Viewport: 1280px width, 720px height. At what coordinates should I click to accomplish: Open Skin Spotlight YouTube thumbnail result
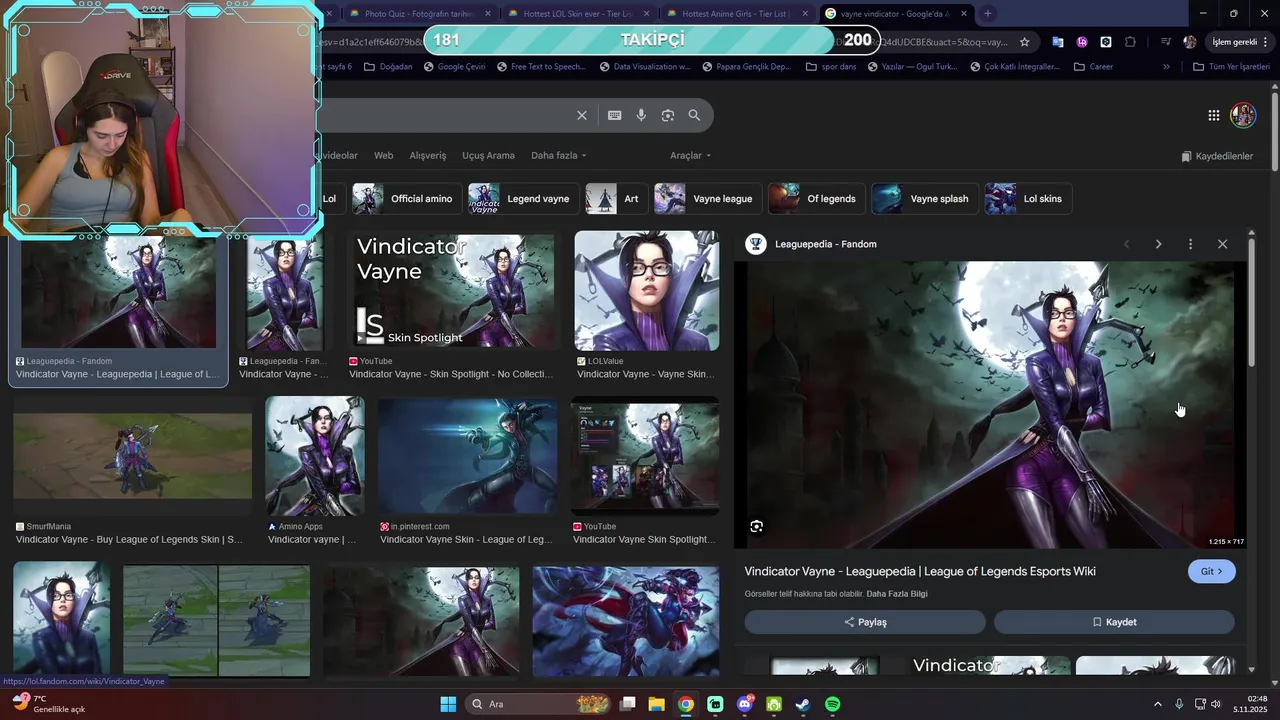pyautogui.click(x=455, y=291)
